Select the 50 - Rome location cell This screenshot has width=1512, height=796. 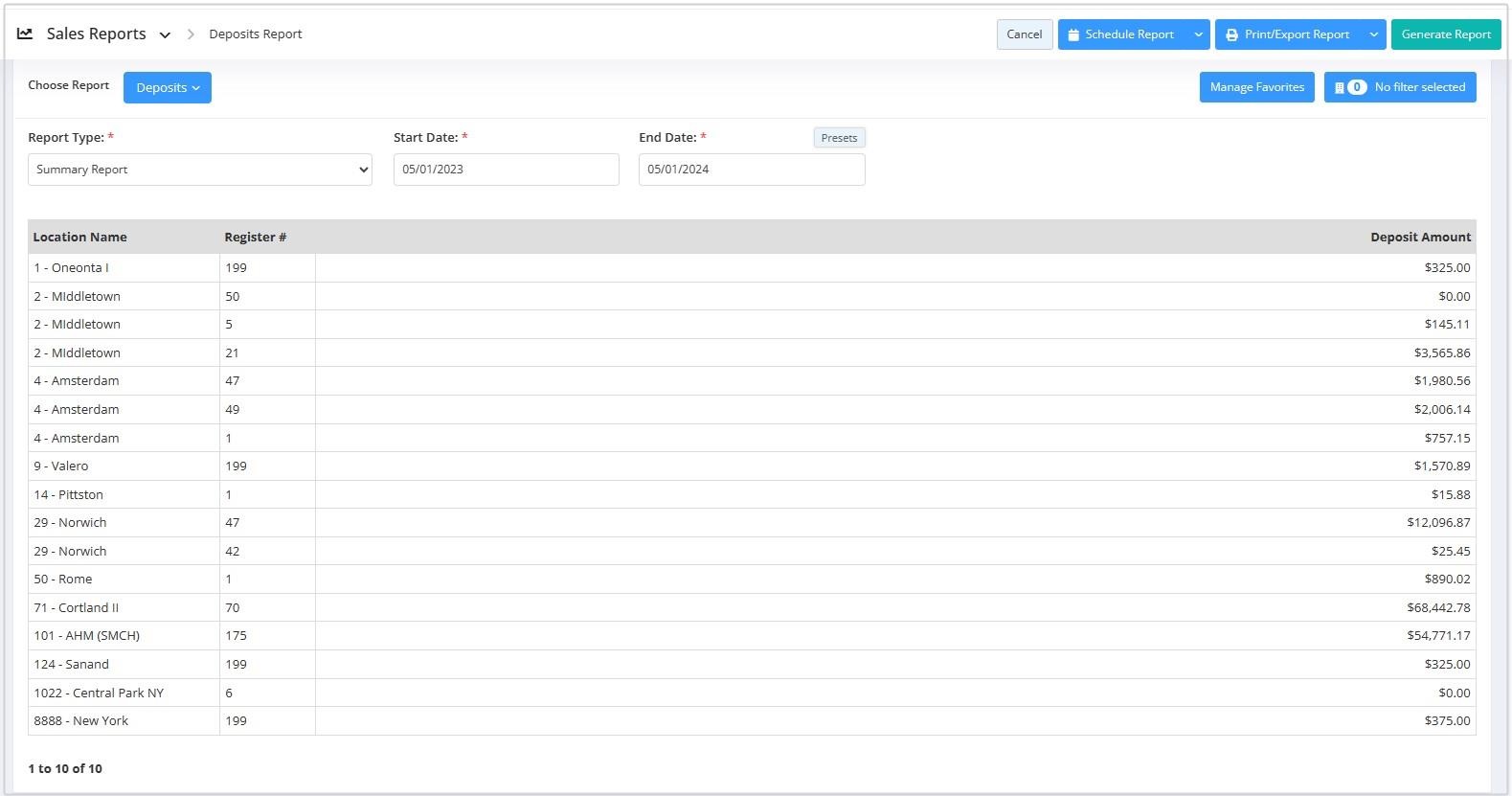point(124,579)
